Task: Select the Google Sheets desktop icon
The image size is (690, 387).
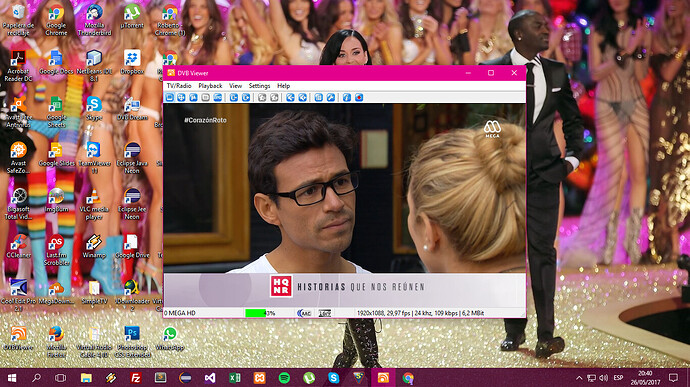Action: (56, 112)
